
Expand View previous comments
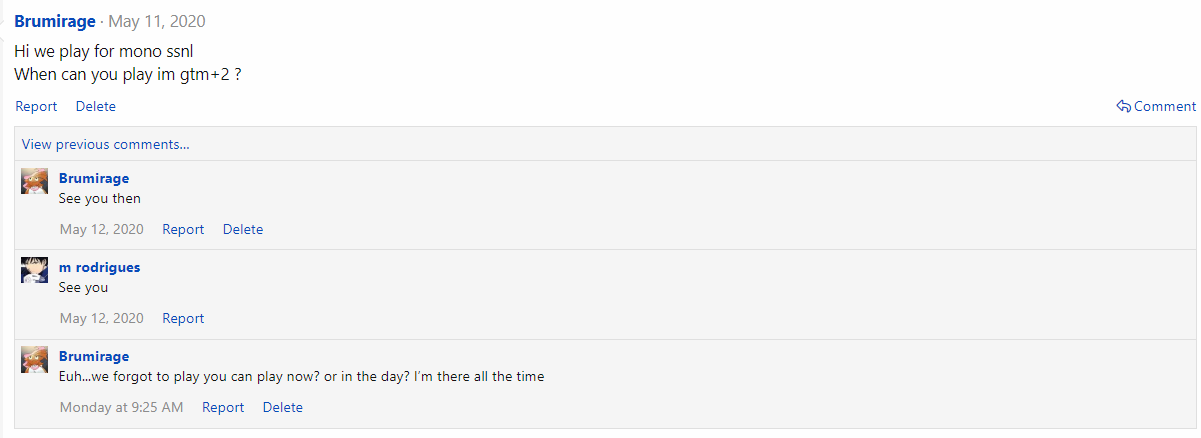coord(106,144)
